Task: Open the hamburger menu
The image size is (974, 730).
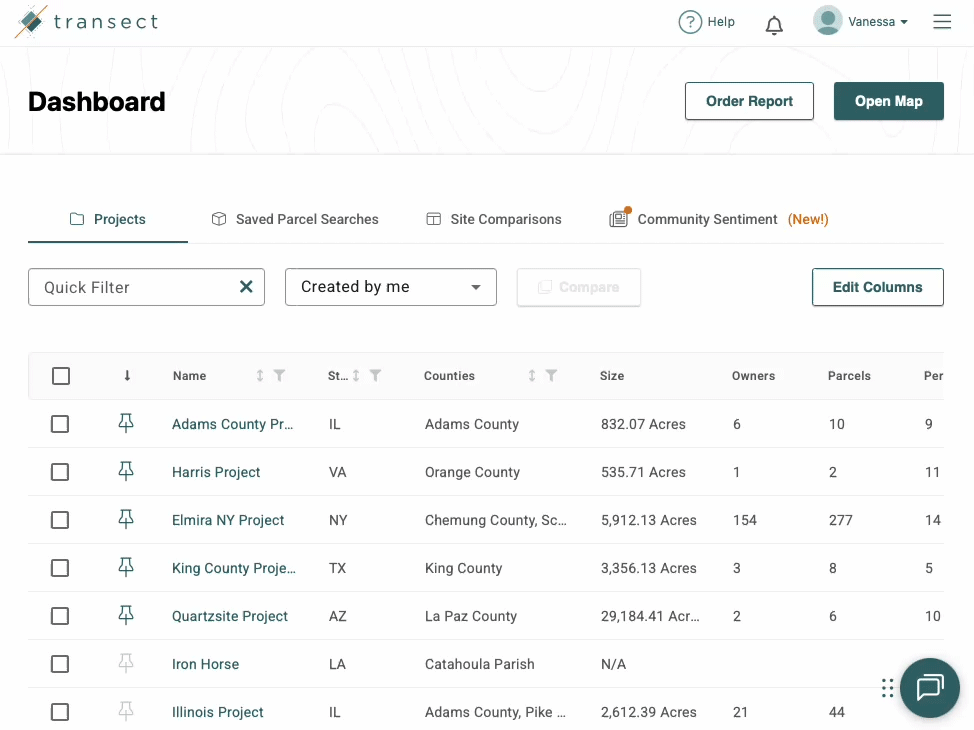Action: coord(942,22)
